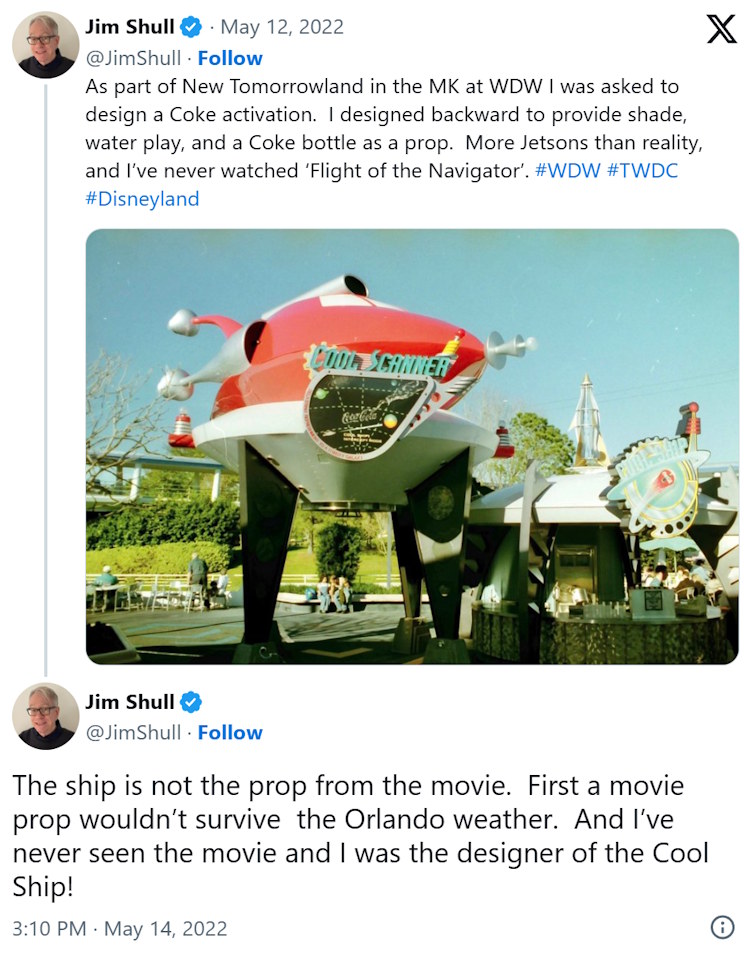This screenshot has width=750, height=955.
Task: Click the info icon beside the timestamp
Action: pyautogui.click(x=721, y=927)
